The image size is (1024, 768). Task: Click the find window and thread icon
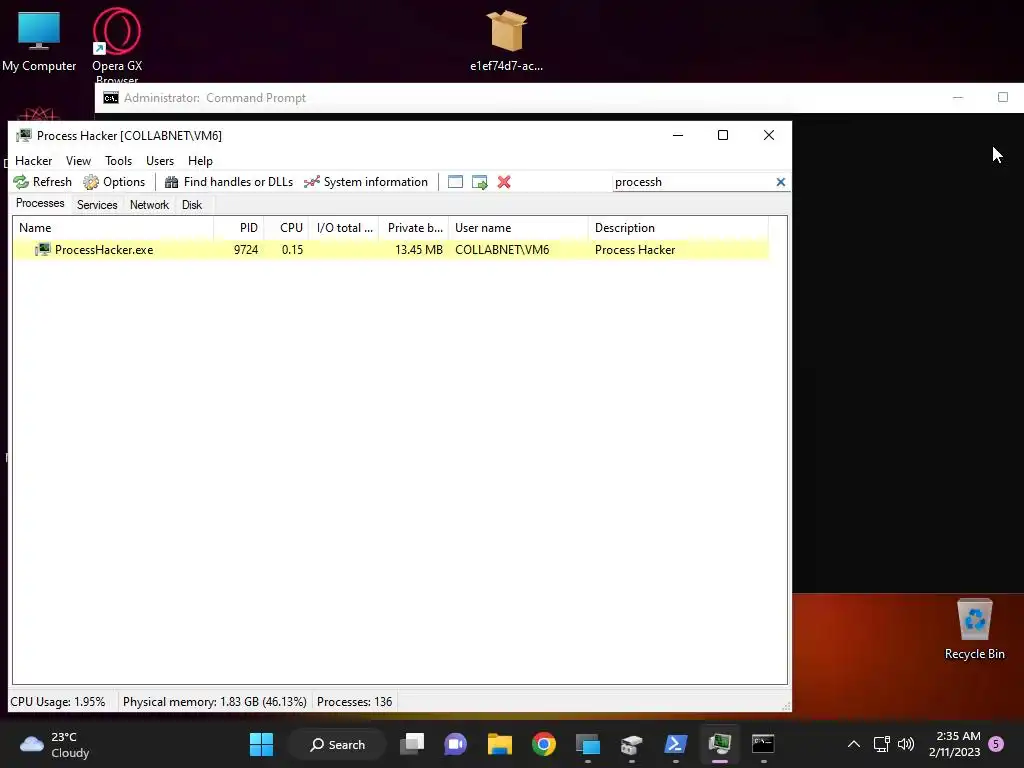point(480,182)
